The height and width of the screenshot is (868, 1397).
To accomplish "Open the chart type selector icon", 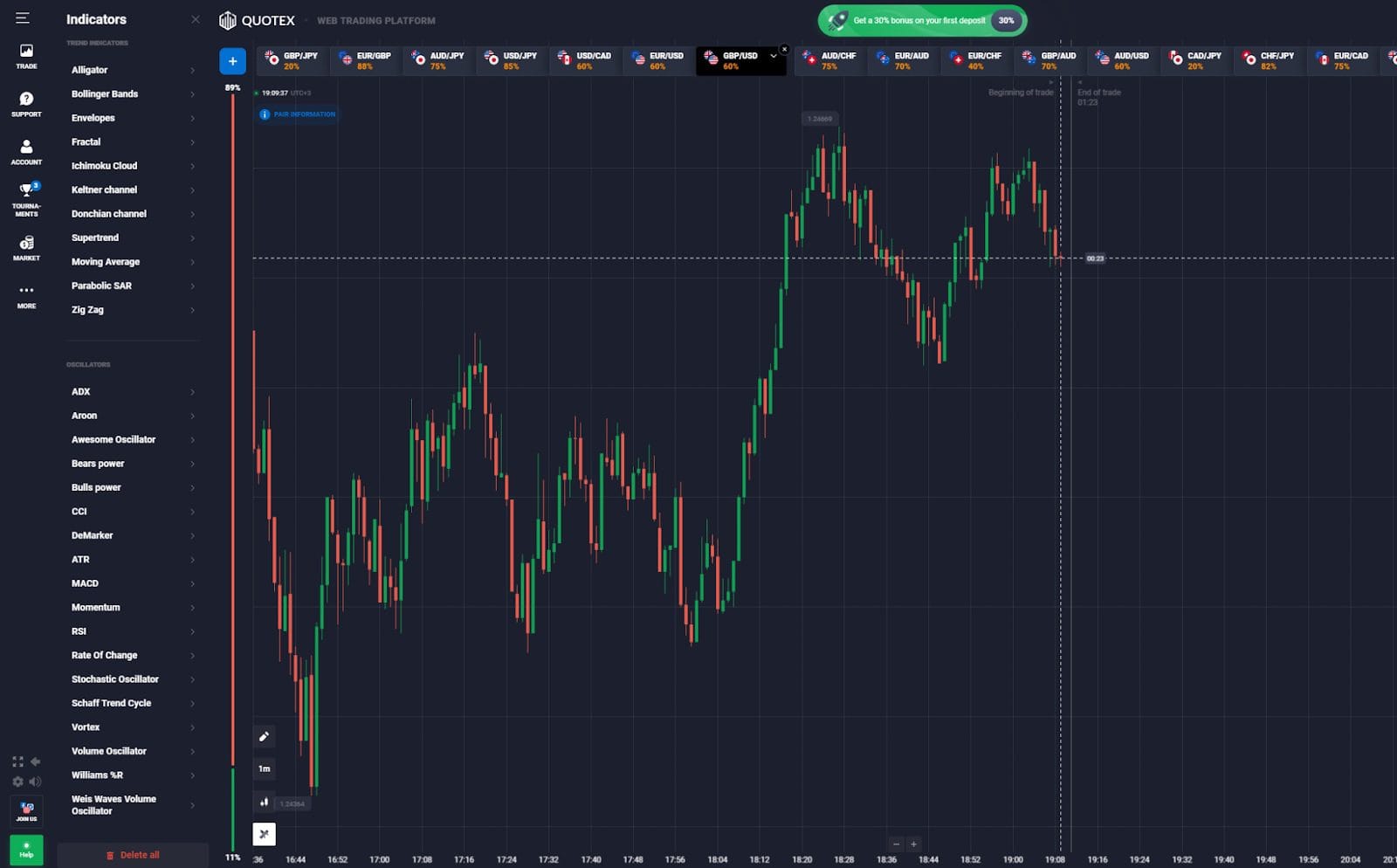I will (x=264, y=802).
